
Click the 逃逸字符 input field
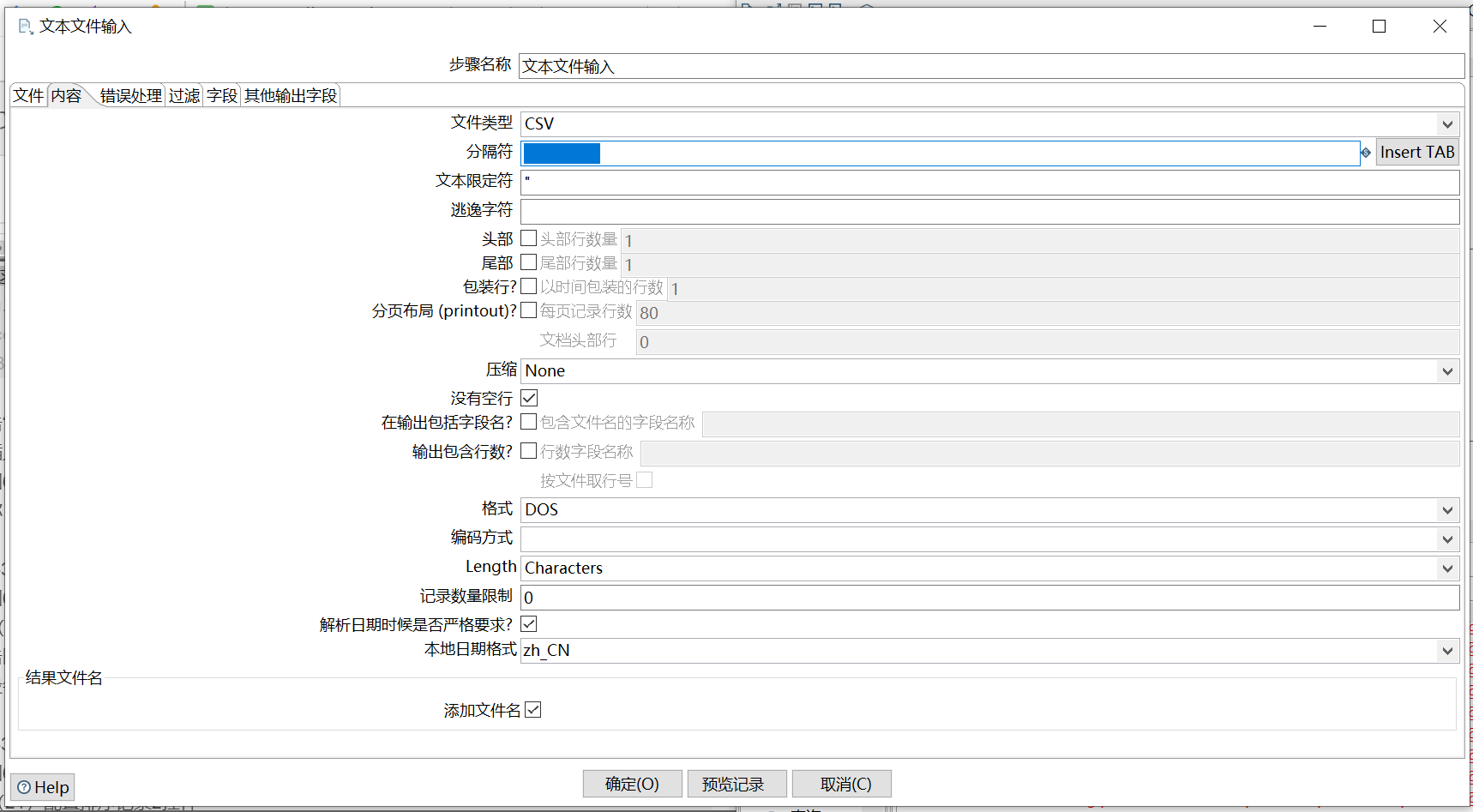(989, 211)
